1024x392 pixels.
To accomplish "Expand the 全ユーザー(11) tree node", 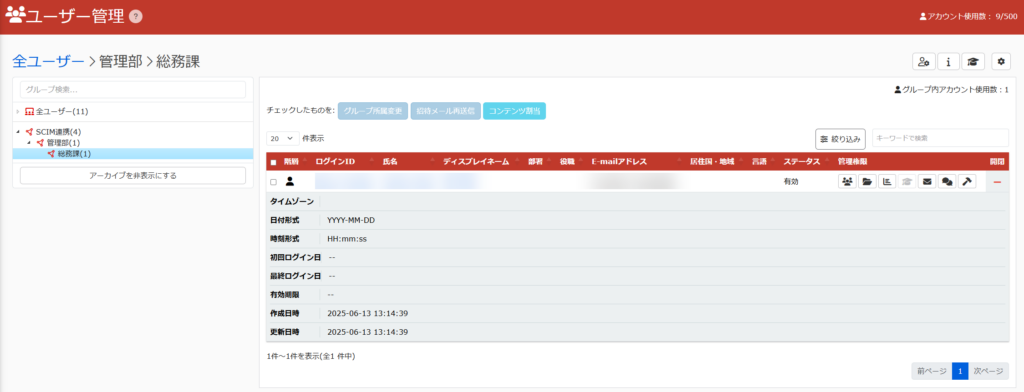I will click(x=18, y=112).
